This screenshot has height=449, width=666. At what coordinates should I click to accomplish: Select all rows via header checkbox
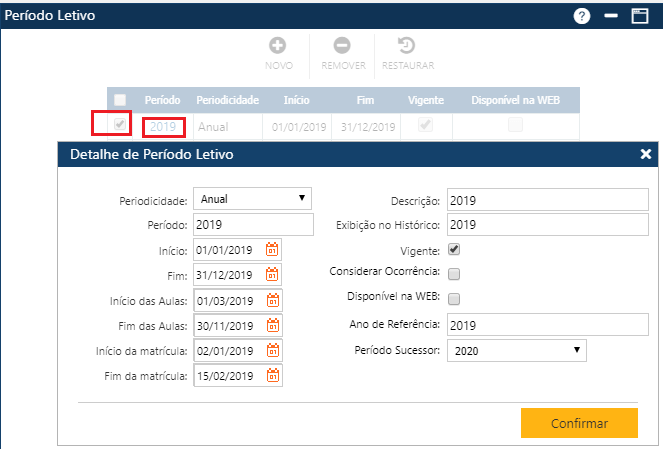pos(120,100)
